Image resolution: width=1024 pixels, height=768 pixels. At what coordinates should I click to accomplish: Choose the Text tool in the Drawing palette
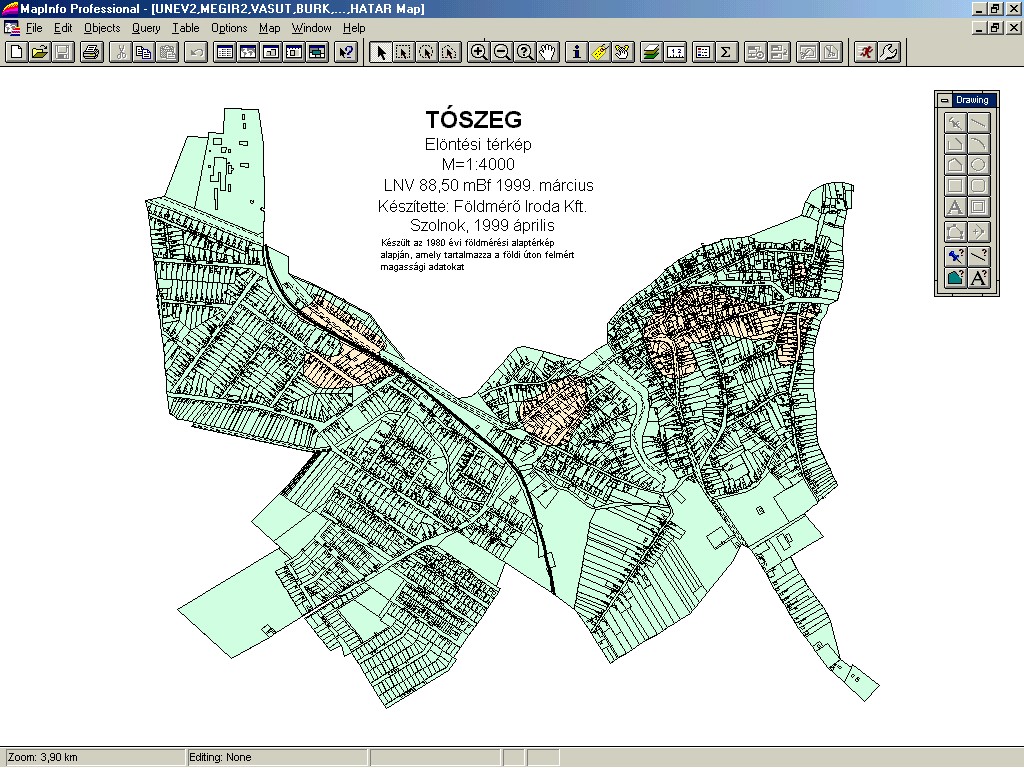(955, 207)
